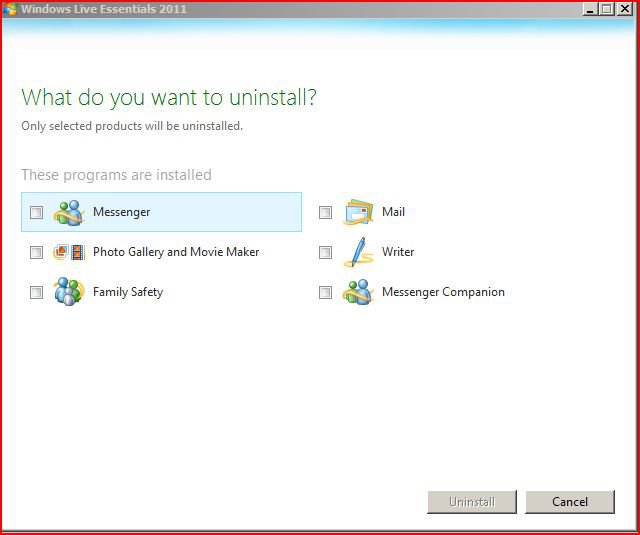
Task: Select the 'Messenger Companion' label text
Action: point(443,292)
